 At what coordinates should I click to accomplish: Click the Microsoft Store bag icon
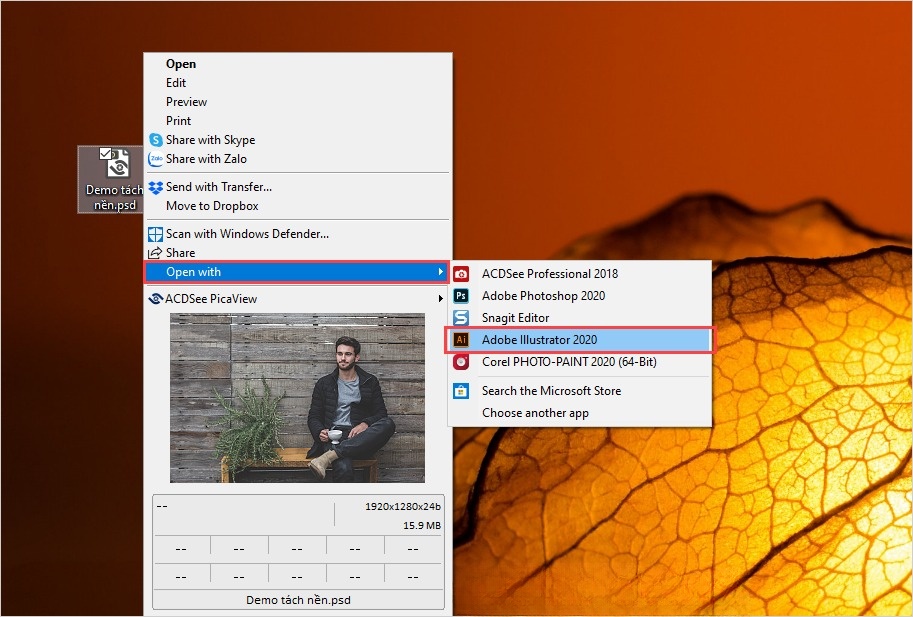point(461,391)
